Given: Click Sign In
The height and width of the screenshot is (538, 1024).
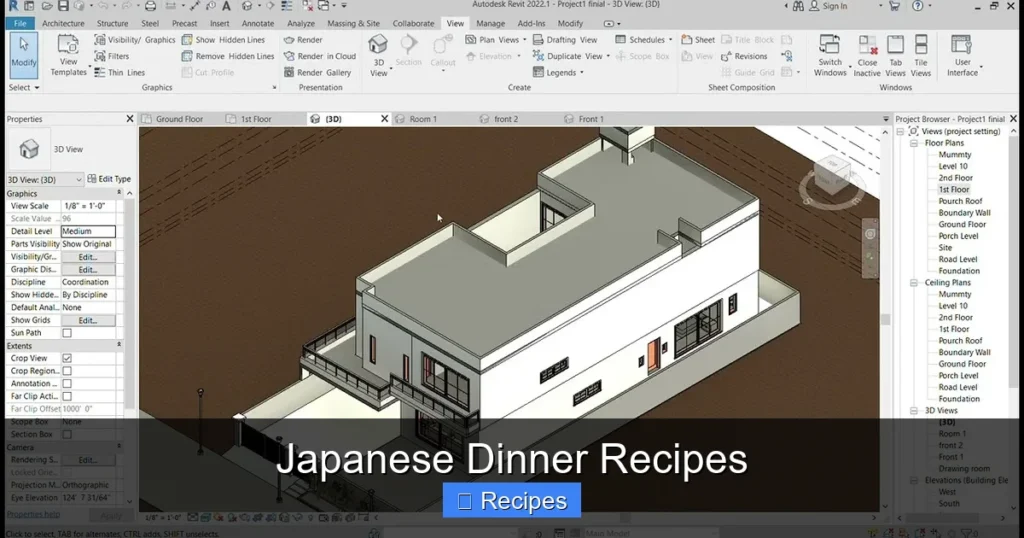Looking at the screenshot, I should (829, 6).
